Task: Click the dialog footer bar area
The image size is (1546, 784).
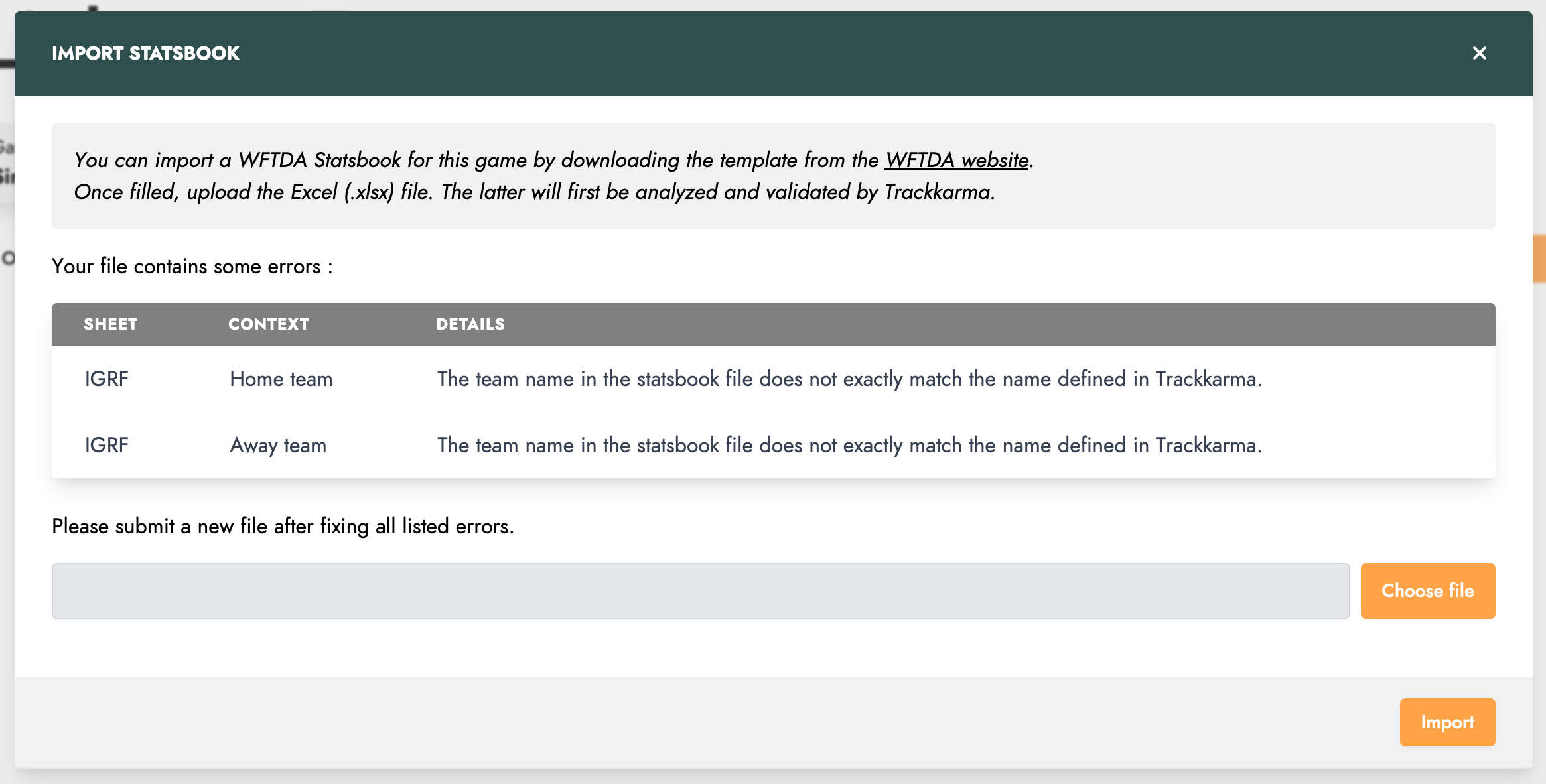Action: coord(774,722)
